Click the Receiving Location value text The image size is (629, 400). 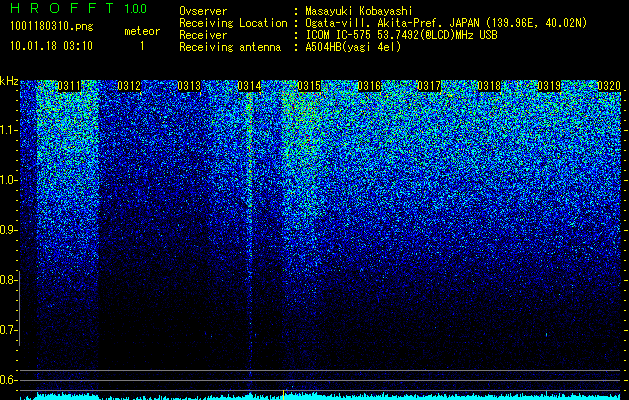[x=446, y=23]
